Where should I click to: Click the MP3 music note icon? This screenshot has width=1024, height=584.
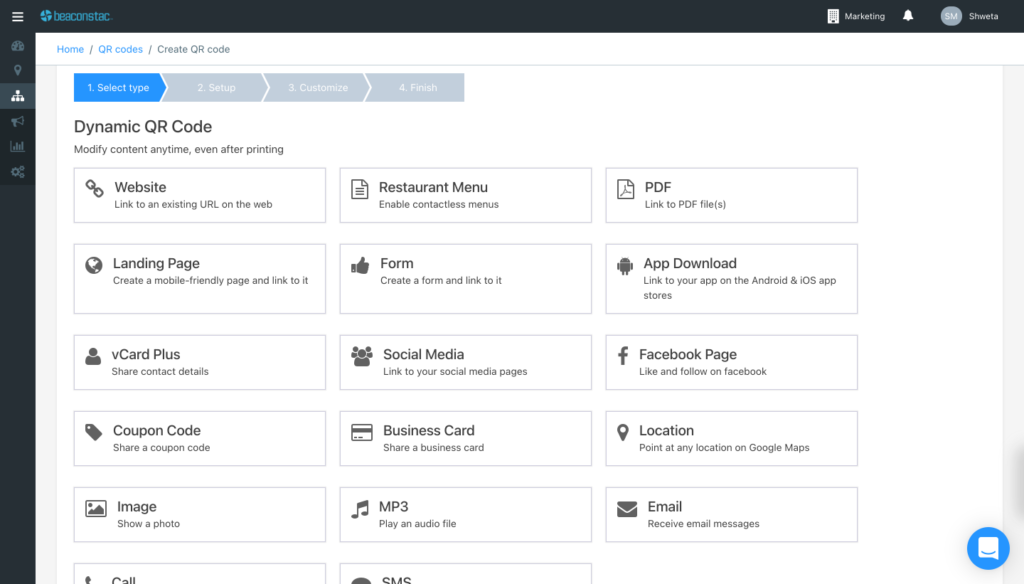[x=360, y=509]
